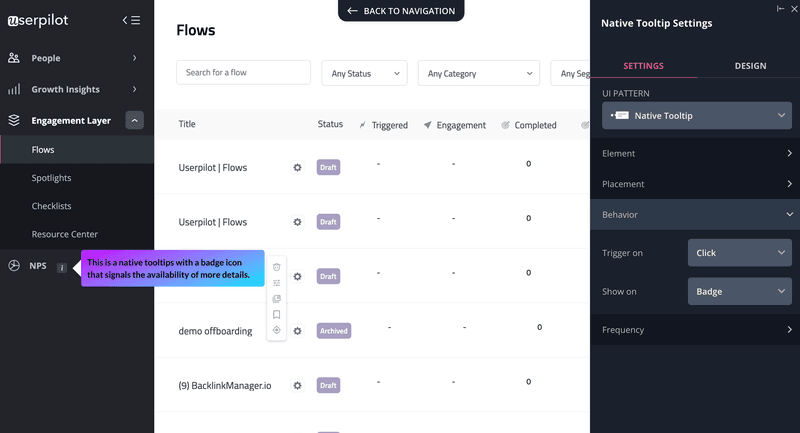Collapse the left sidebar menu
800x433 pixels.
coord(131,20)
